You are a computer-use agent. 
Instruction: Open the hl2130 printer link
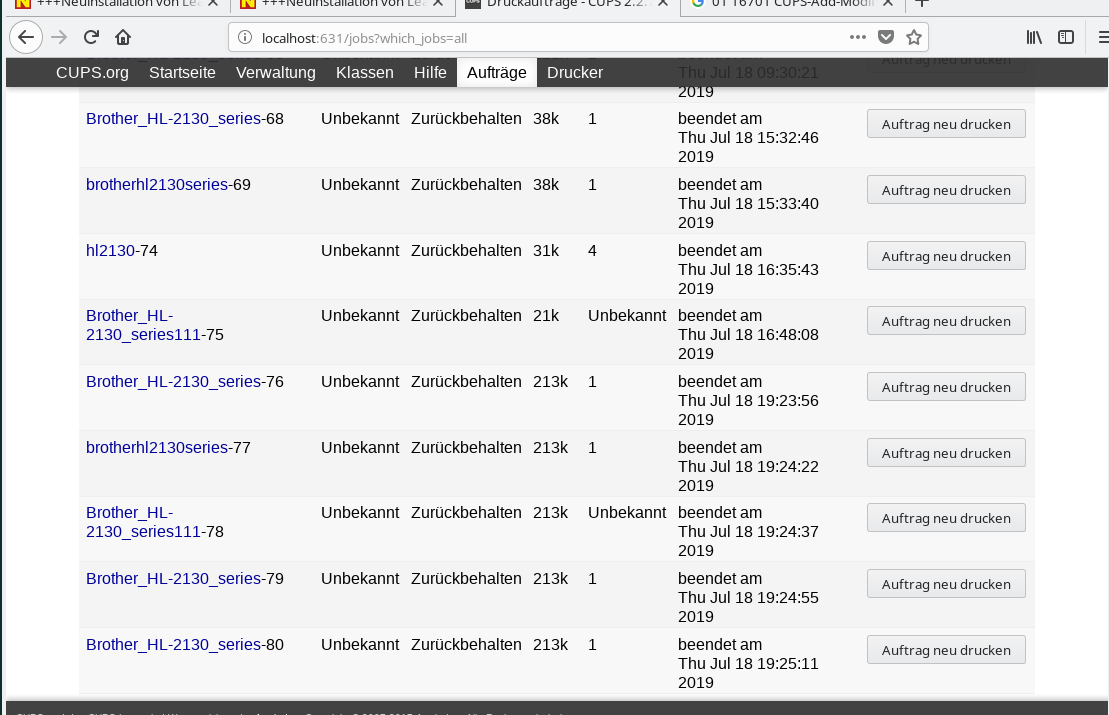coord(110,250)
